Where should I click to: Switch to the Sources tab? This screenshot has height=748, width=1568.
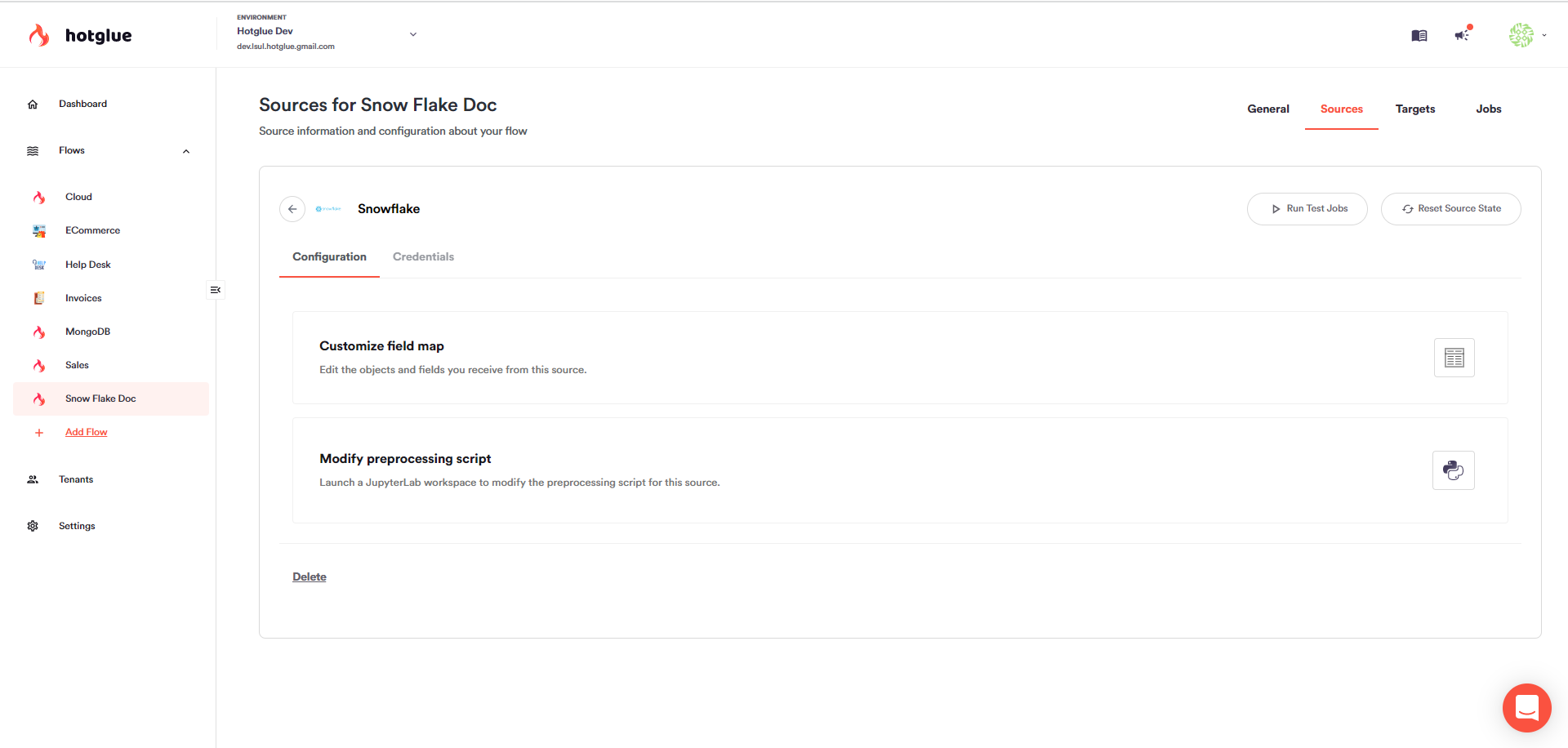tap(1342, 109)
